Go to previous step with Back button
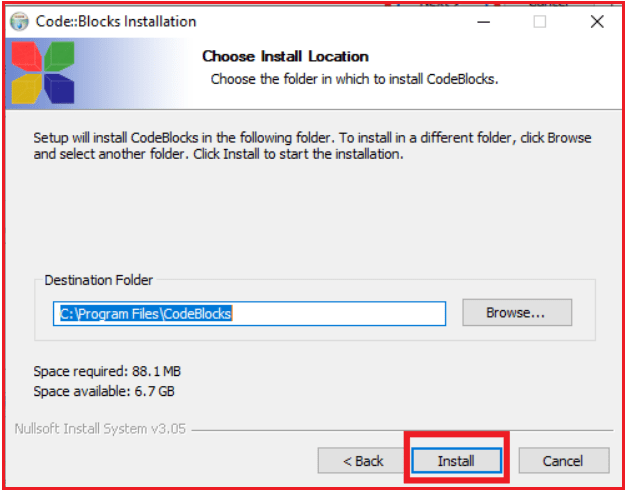 click(362, 461)
